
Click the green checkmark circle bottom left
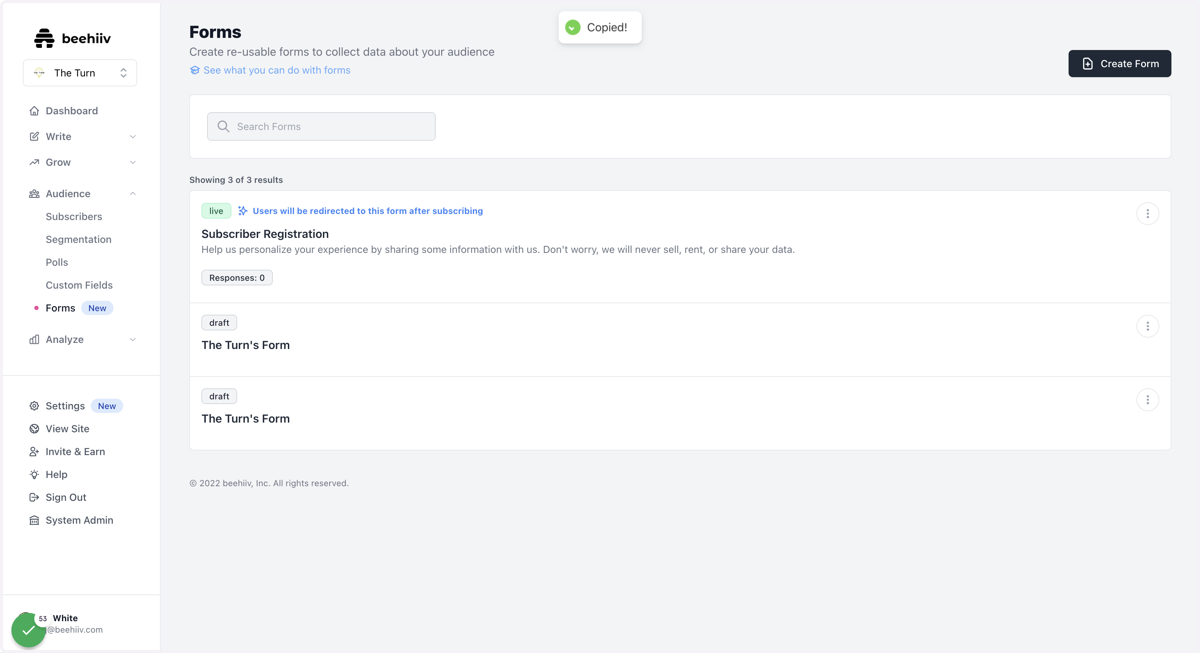click(x=28, y=630)
